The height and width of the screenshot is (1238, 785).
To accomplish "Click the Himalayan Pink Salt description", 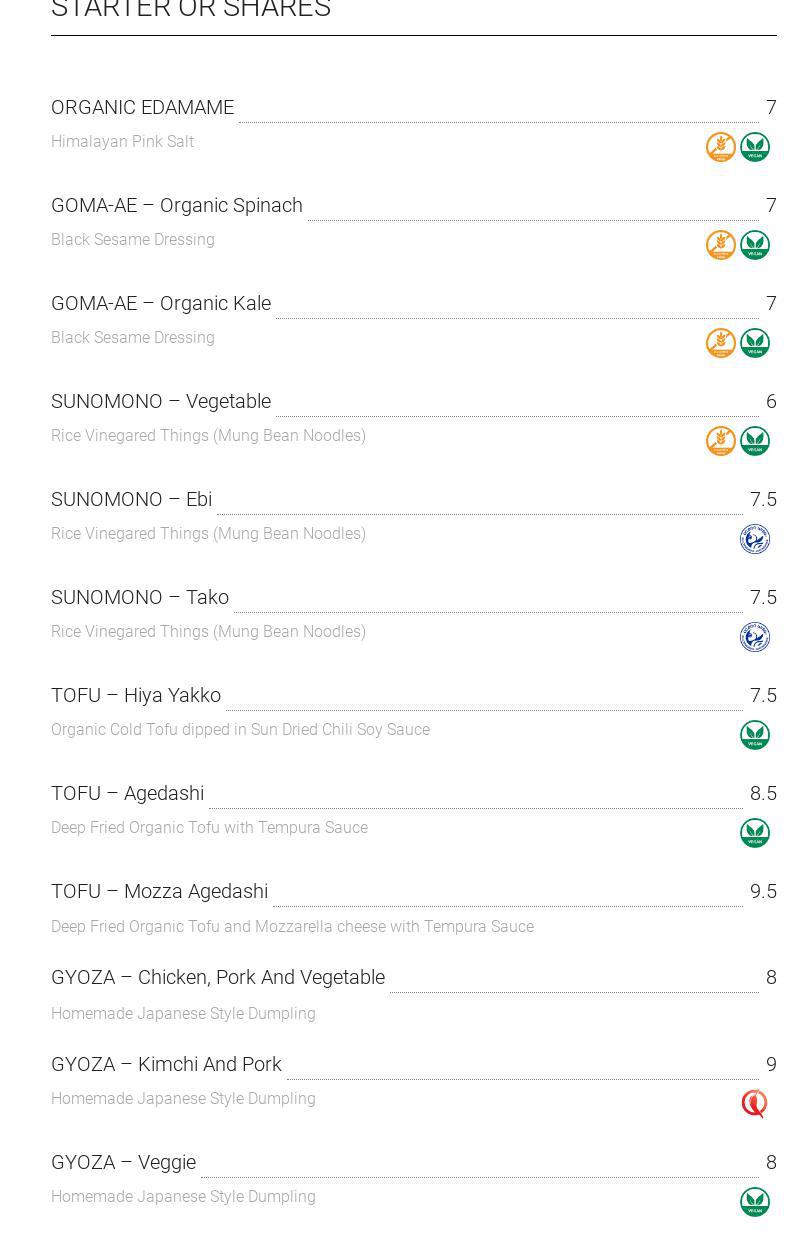I will tap(122, 142).
